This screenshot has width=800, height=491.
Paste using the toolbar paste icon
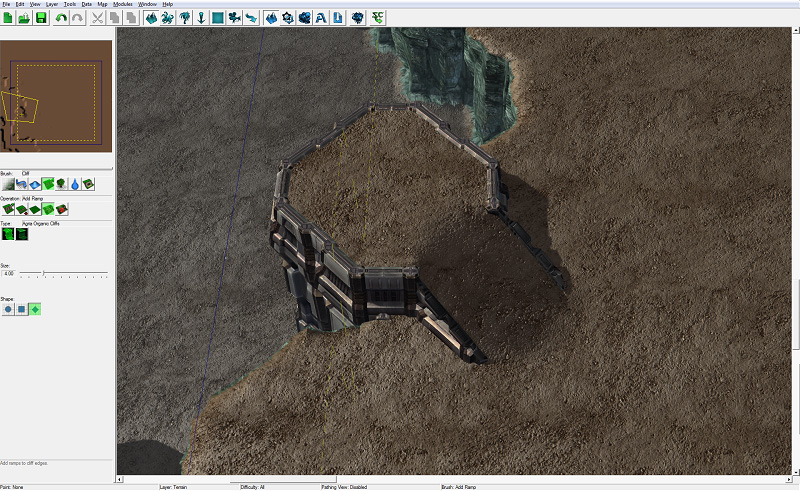pos(131,18)
